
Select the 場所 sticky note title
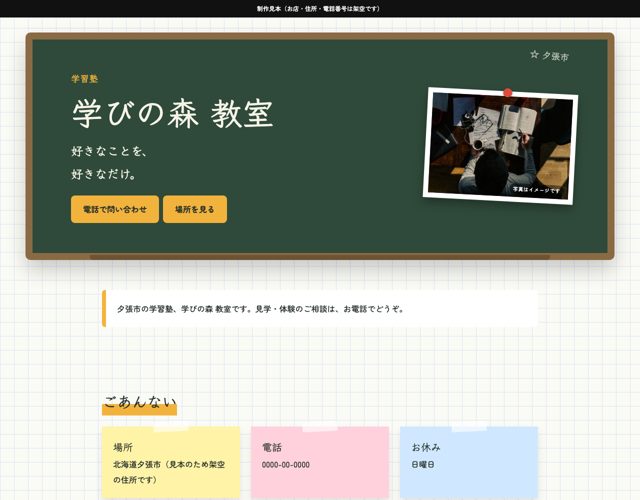(123, 447)
